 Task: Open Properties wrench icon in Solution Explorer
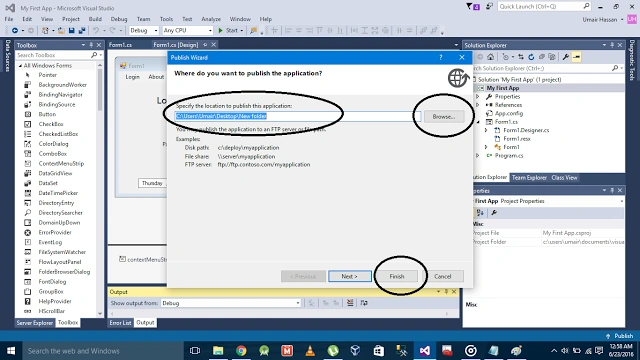[x=566, y=57]
